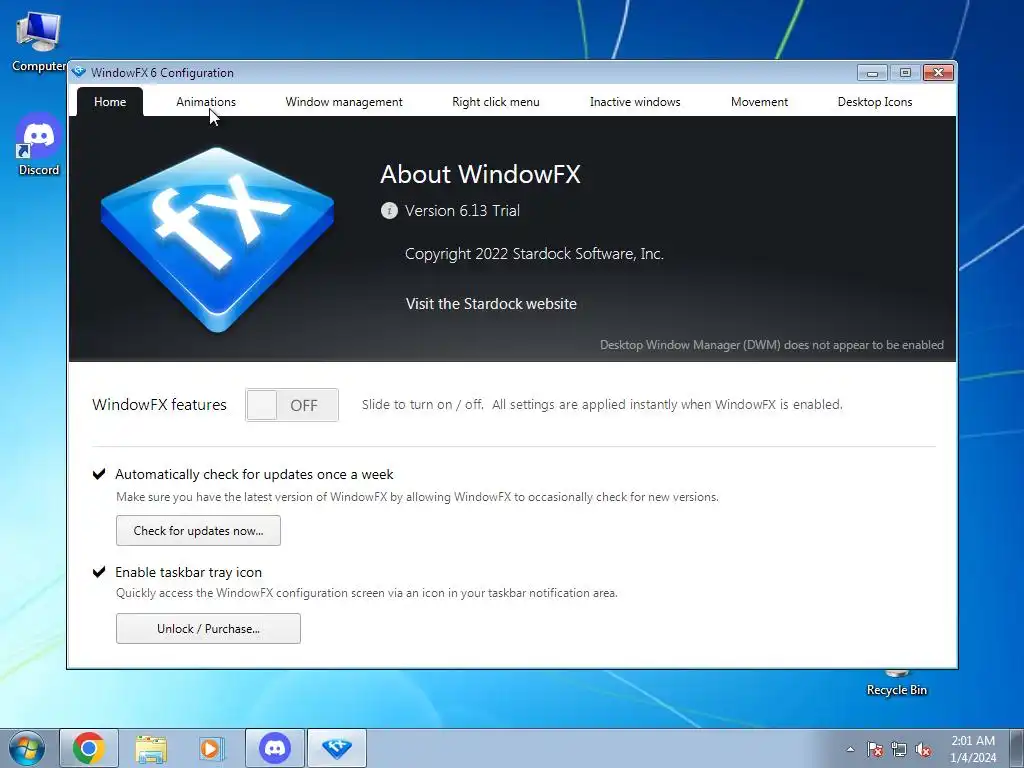Minimize the WindowFX Configuration window
Image resolution: width=1024 pixels, height=768 pixels.
click(872, 72)
